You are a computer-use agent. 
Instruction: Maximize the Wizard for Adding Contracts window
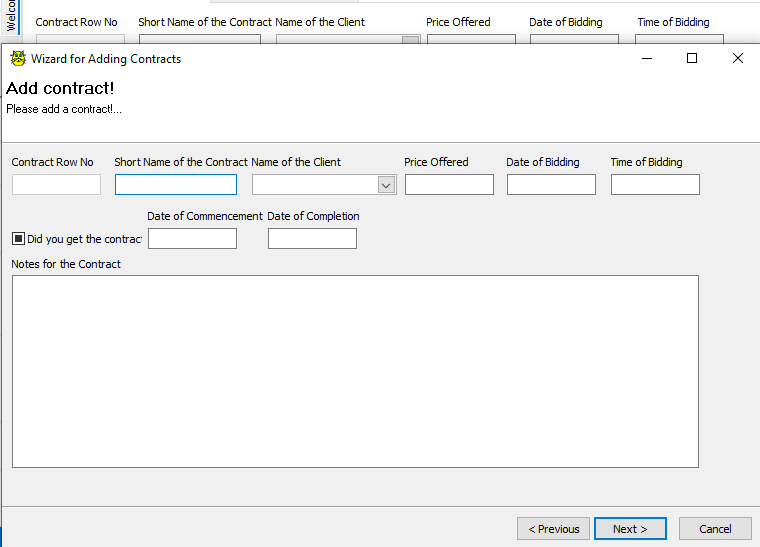point(692,59)
